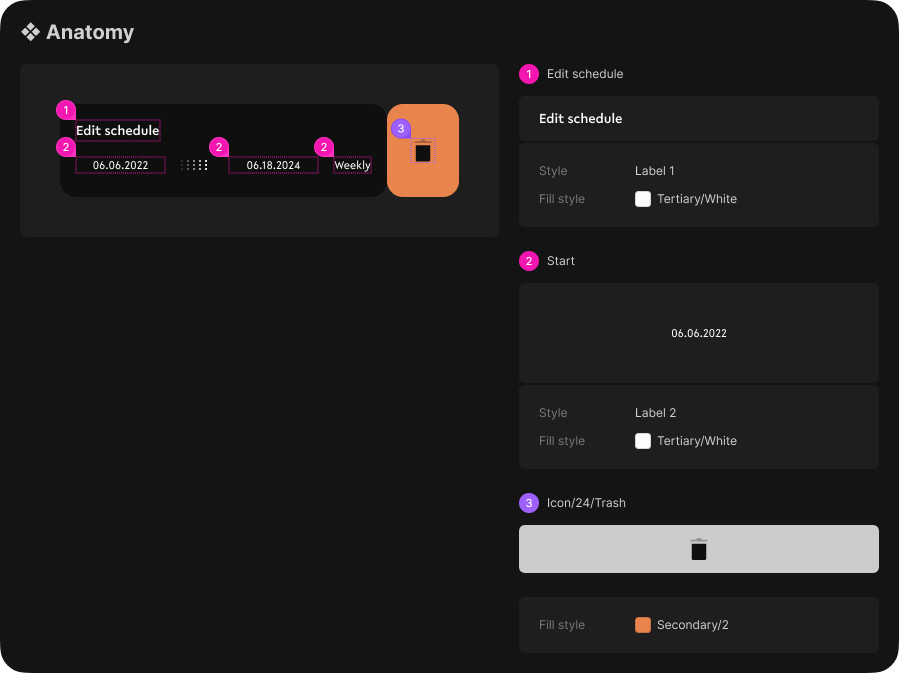The height and width of the screenshot is (673, 899).
Task: Click the 06.18.2024 end date field
Action: point(273,164)
